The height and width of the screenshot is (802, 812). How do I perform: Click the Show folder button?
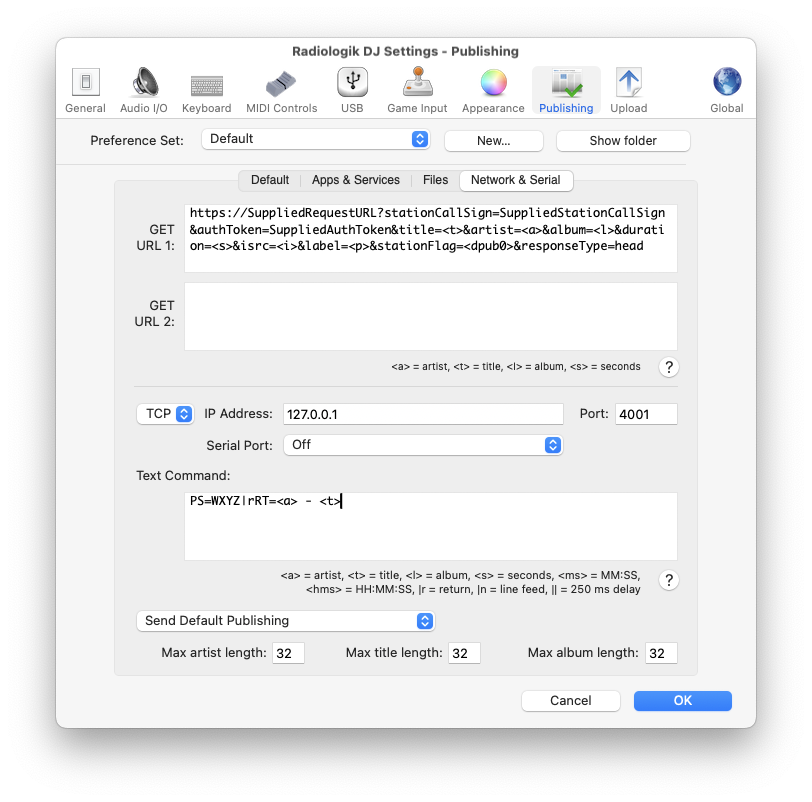coord(622,141)
